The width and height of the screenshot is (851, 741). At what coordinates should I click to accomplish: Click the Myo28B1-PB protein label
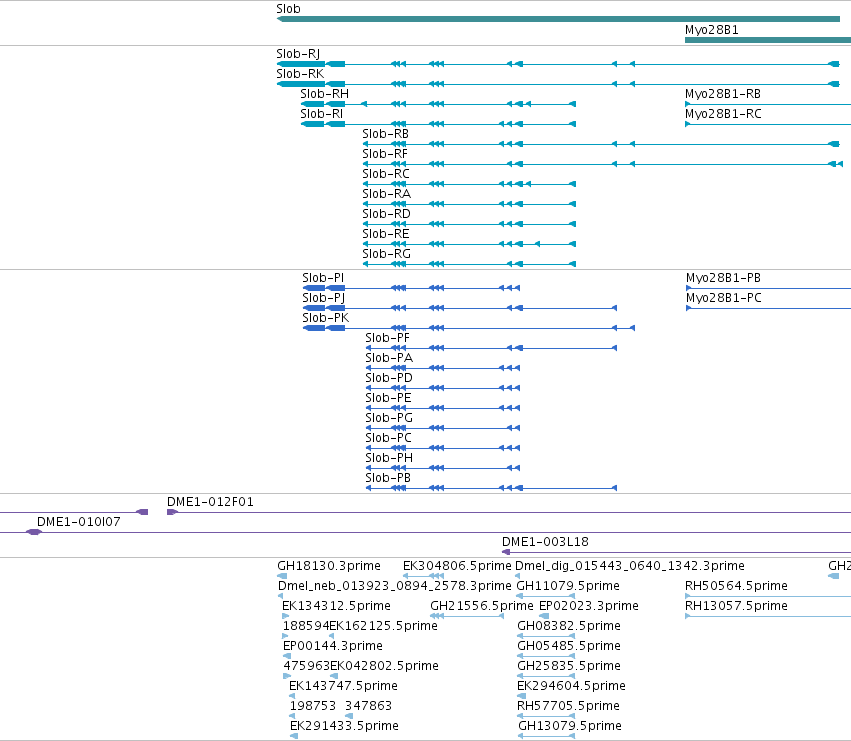pos(723,278)
